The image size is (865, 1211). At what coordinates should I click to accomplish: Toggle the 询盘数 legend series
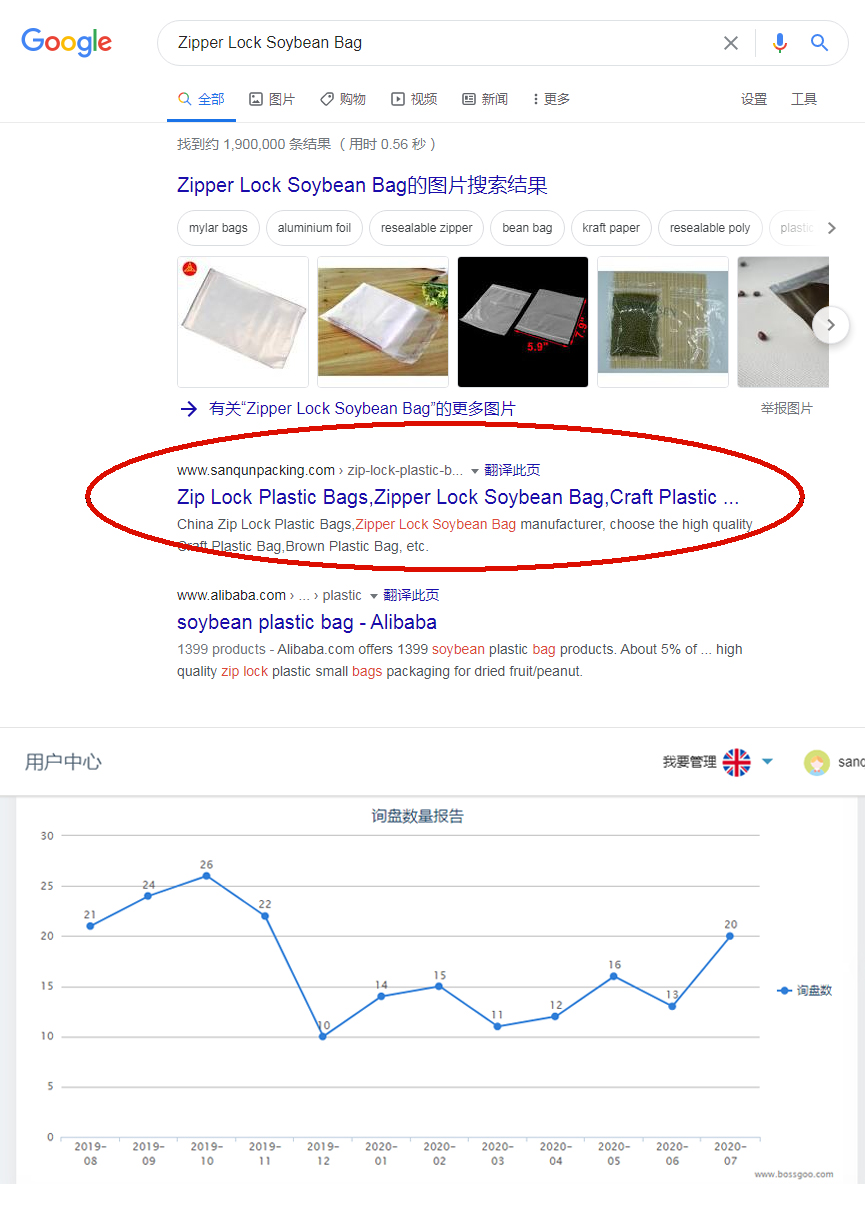pos(805,990)
